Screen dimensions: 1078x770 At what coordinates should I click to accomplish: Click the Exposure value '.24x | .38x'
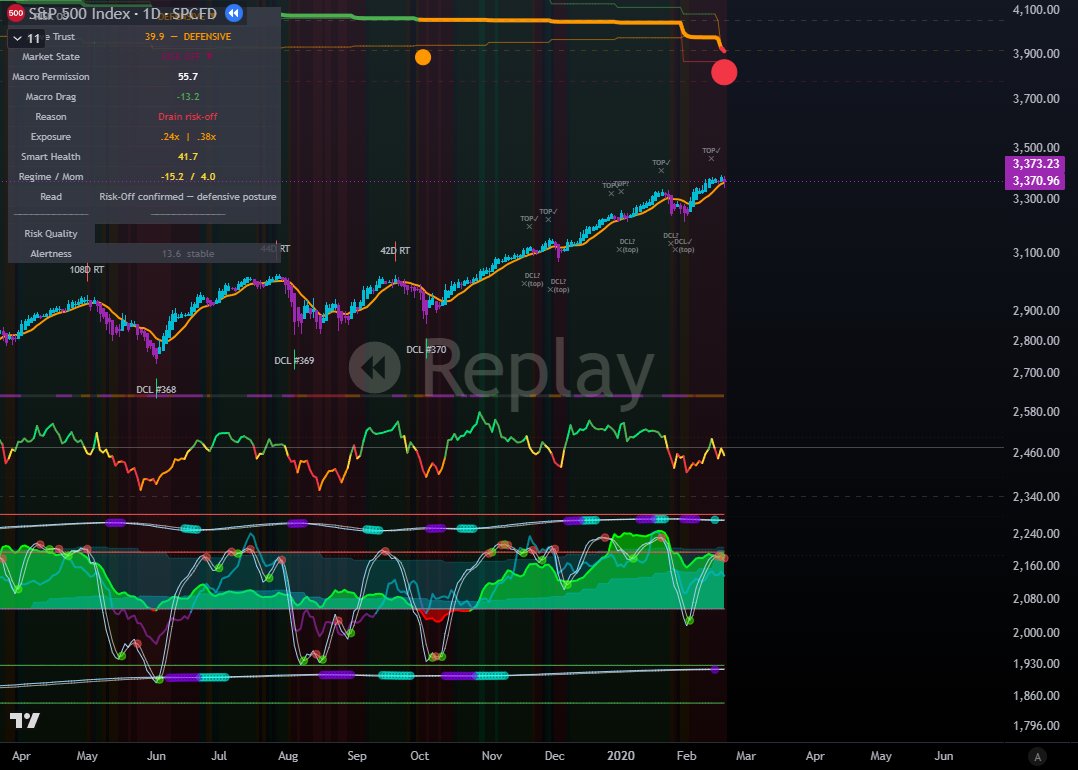click(x=188, y=136)
